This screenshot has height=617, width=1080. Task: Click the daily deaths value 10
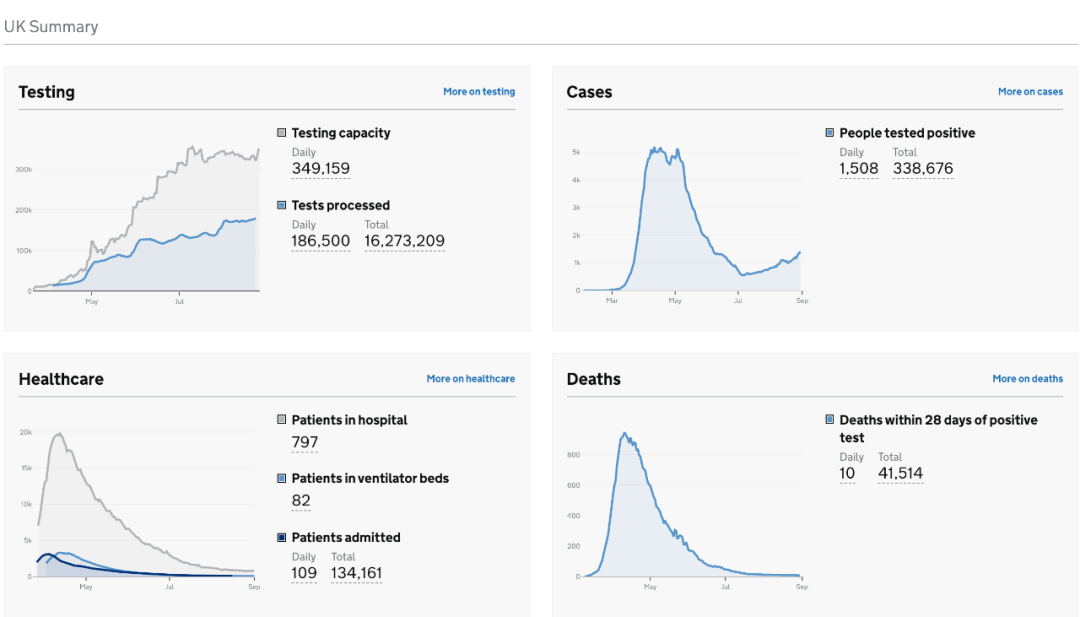[x=847, y=474]
